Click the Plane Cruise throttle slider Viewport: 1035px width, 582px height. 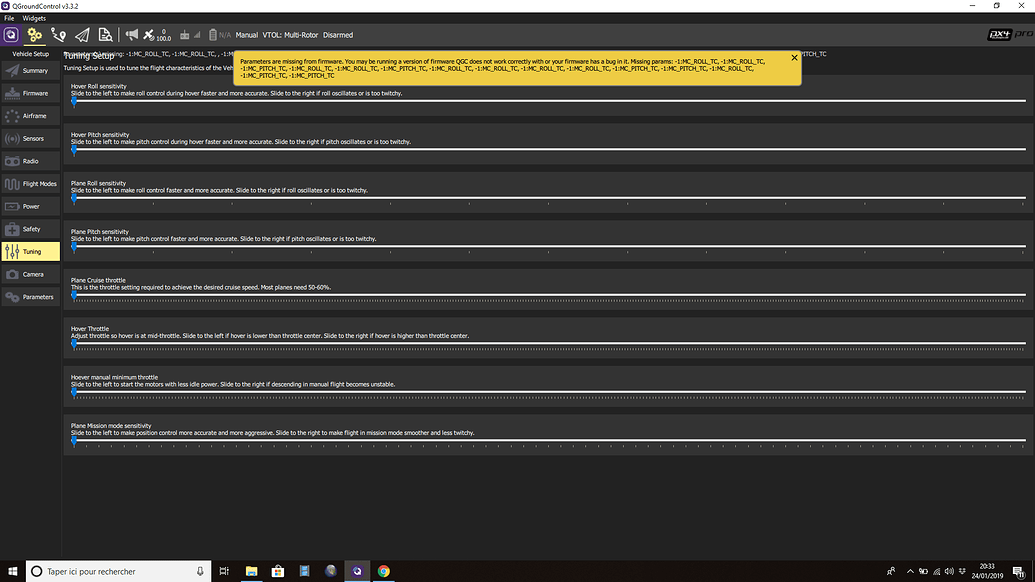[549, 295]
